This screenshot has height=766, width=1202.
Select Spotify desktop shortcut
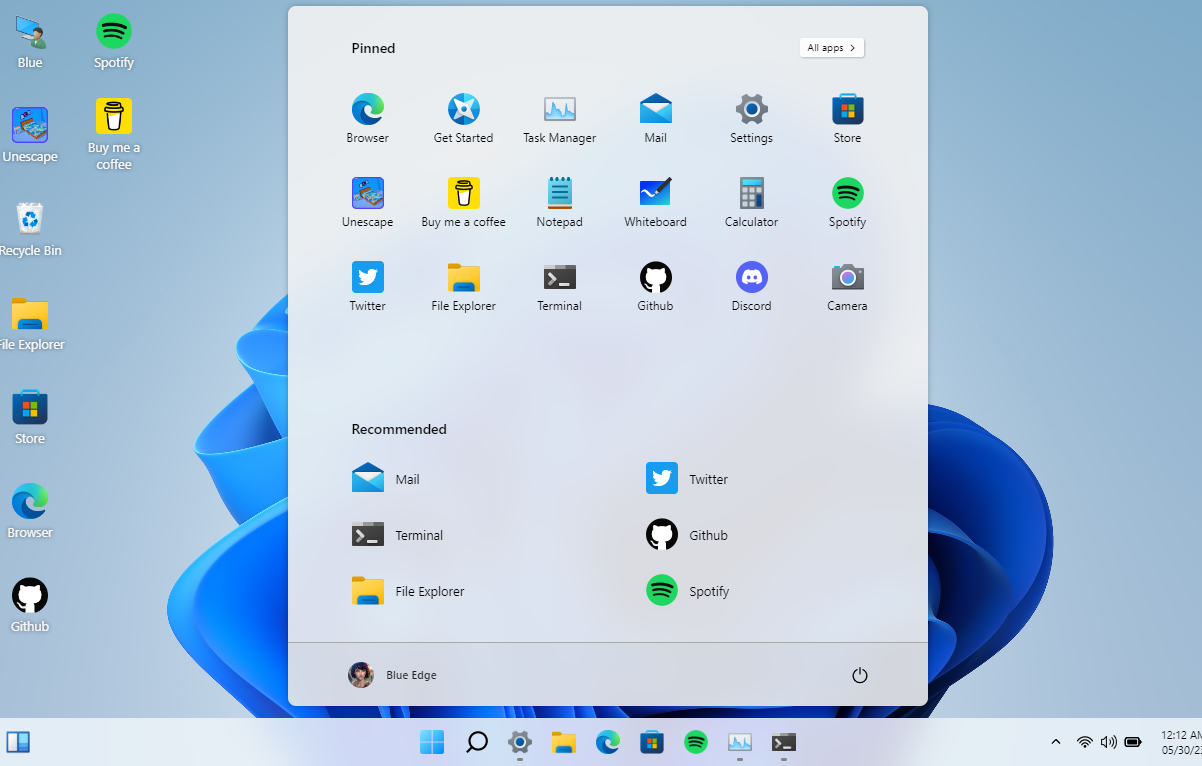(114, 42)
